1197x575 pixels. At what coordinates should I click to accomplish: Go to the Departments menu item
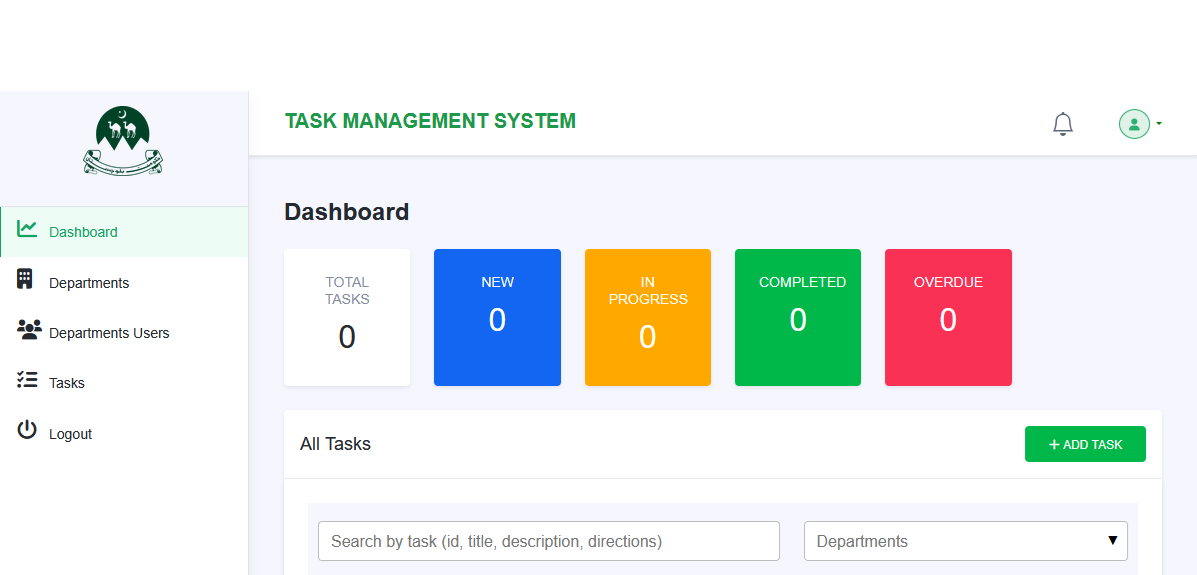tap(89, 283)
